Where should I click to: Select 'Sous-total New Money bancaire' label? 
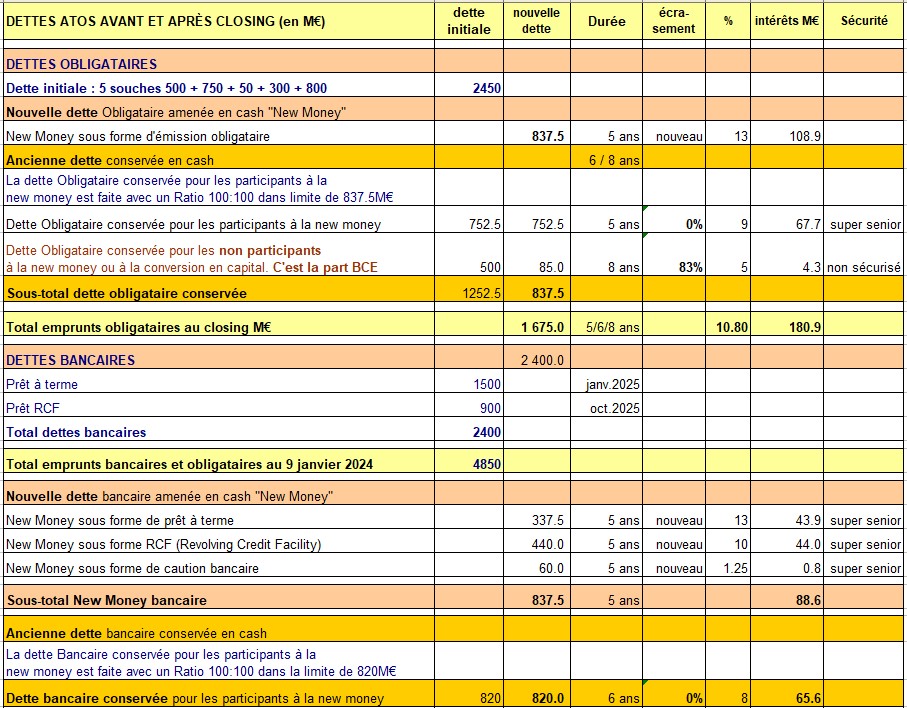pyautogui.click(x=106, y=600)
